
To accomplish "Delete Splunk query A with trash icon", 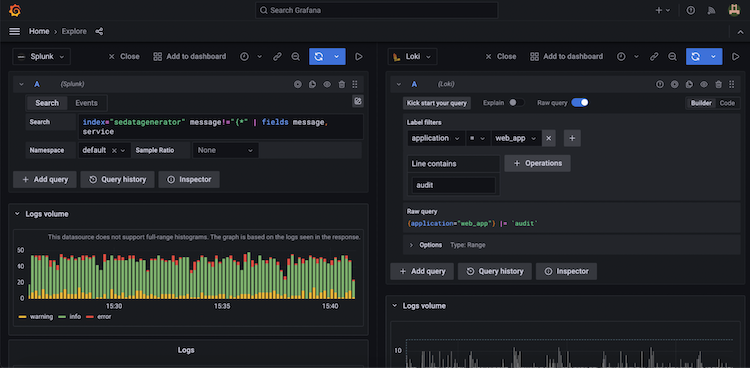I will (342, 84).
